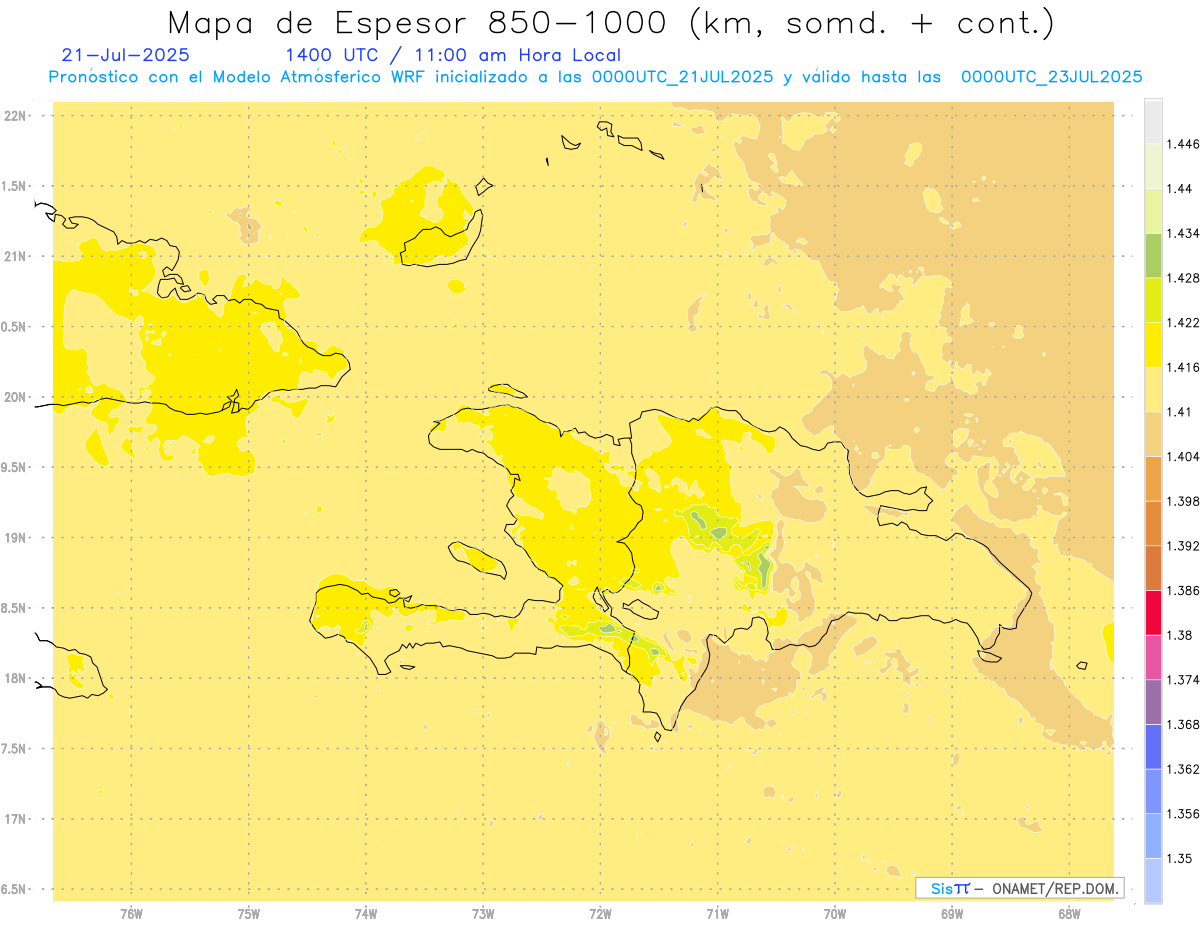Select the purple 1.368–1.374 legend swatch
The width and height of the screenshot is (1200, 927).
(x=1153, y=701)
